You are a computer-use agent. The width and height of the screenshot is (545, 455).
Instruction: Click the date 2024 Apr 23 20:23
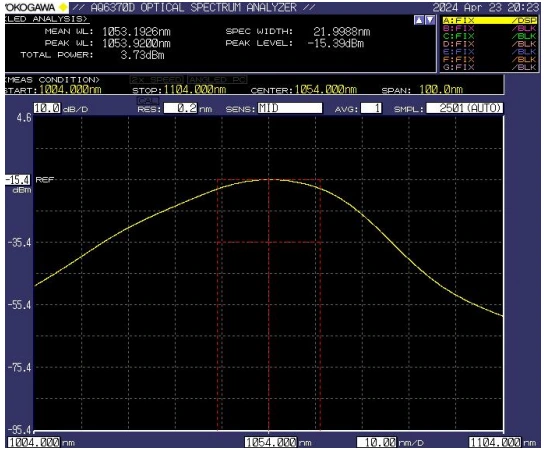486,7
